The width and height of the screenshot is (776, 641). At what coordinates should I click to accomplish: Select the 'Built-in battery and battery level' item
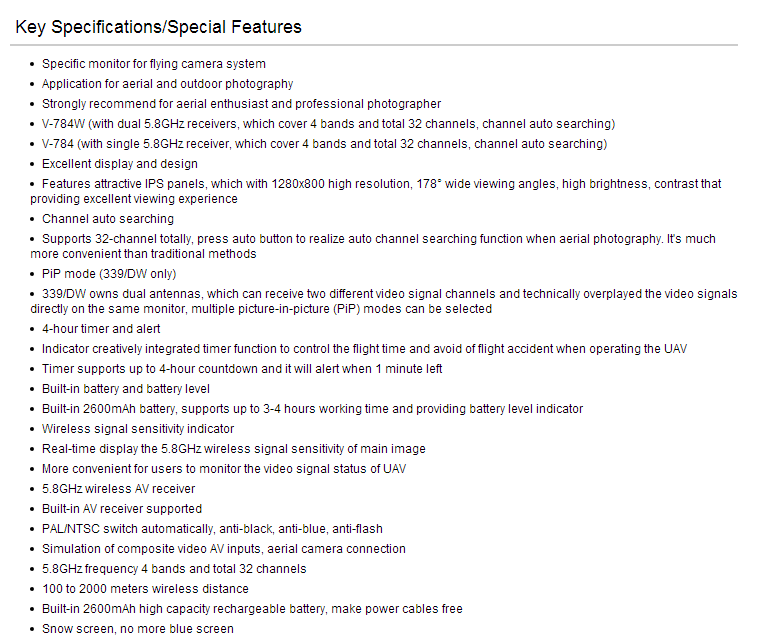[126, 389]
